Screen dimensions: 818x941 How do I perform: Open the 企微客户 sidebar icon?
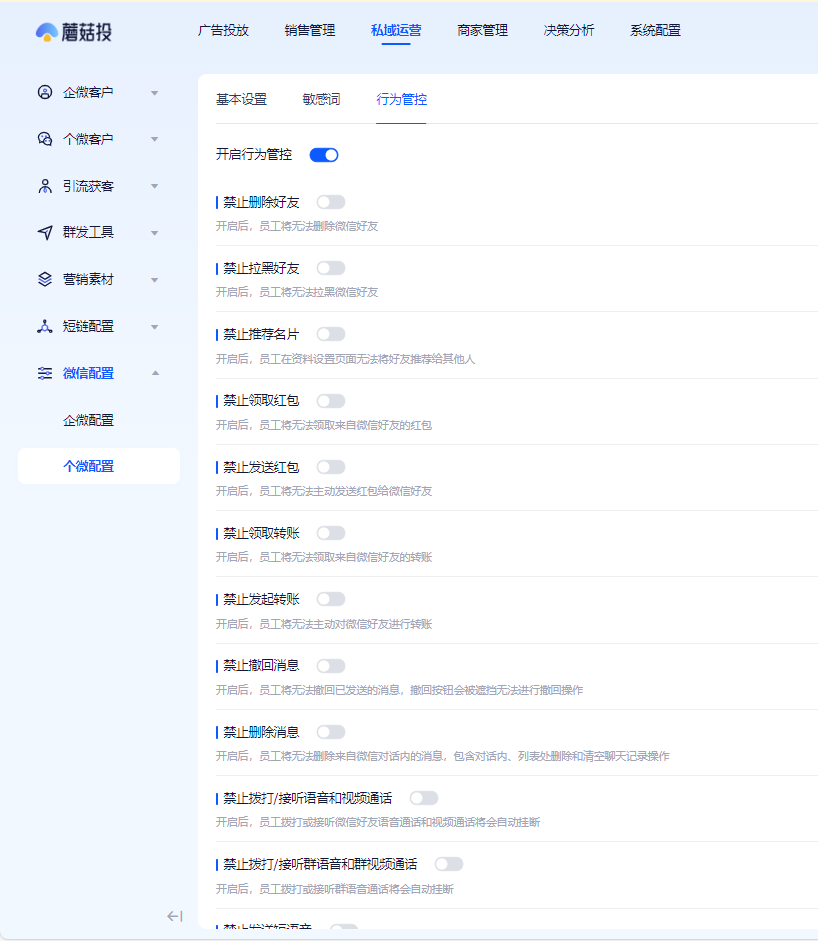(x=44, y=92)
